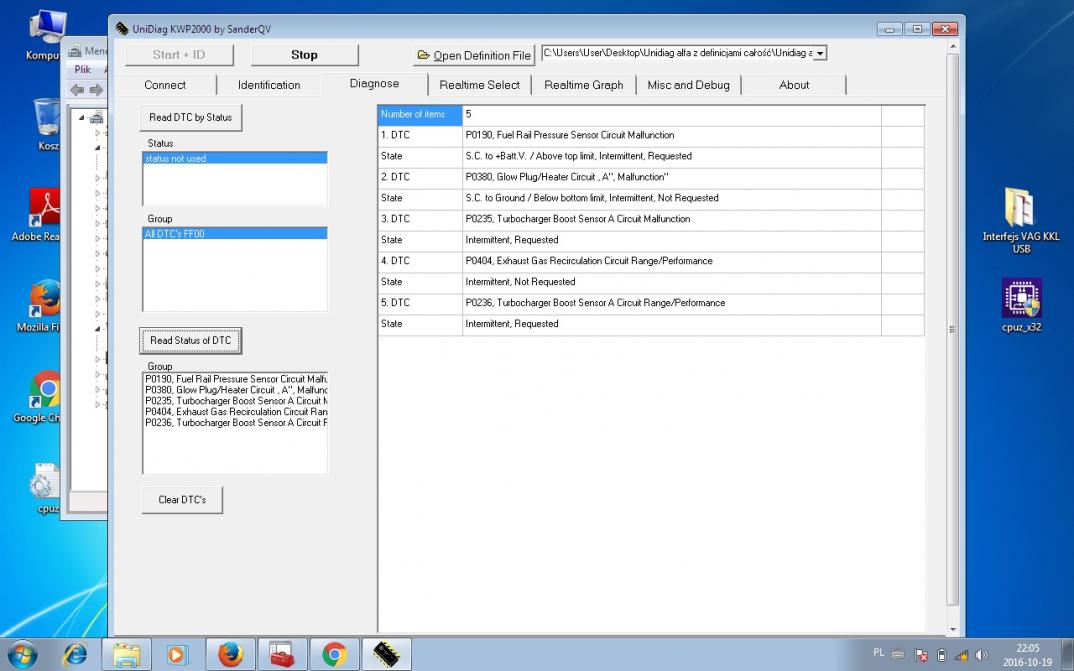The width and height of the screenshot is (1074, 671).
Task: Click Read DTC by Status button
Action: tap(190, 117)
